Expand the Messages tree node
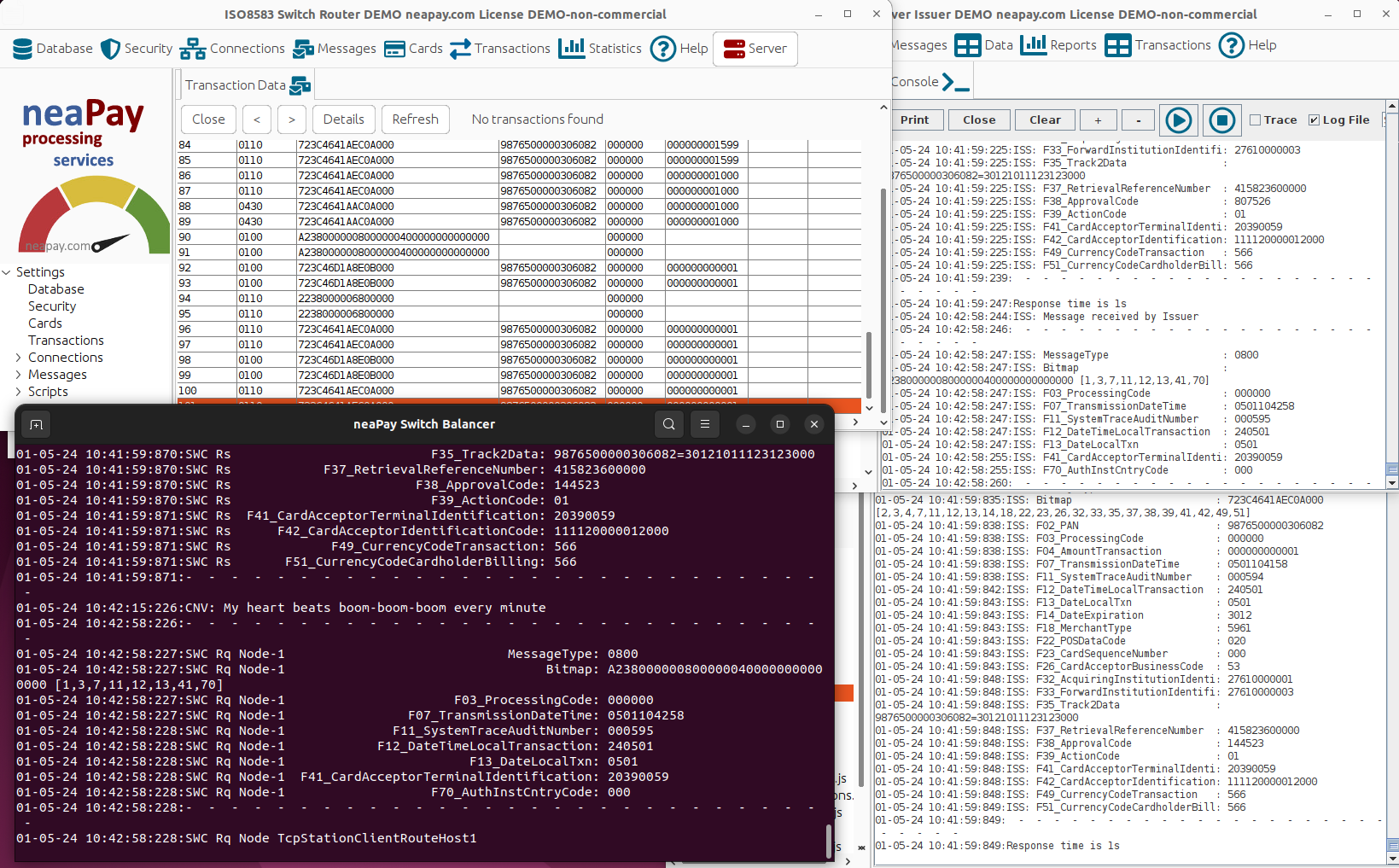 (x=18, y=375)
